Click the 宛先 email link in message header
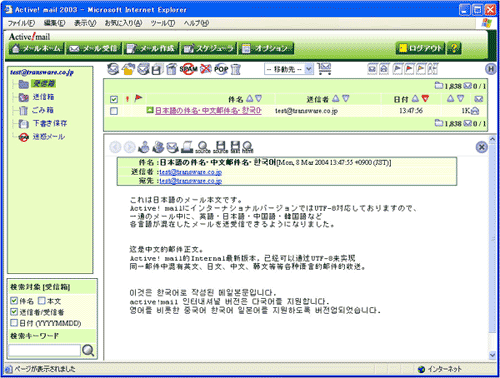The width and height of the screenshot is (500, 378). 190,181
